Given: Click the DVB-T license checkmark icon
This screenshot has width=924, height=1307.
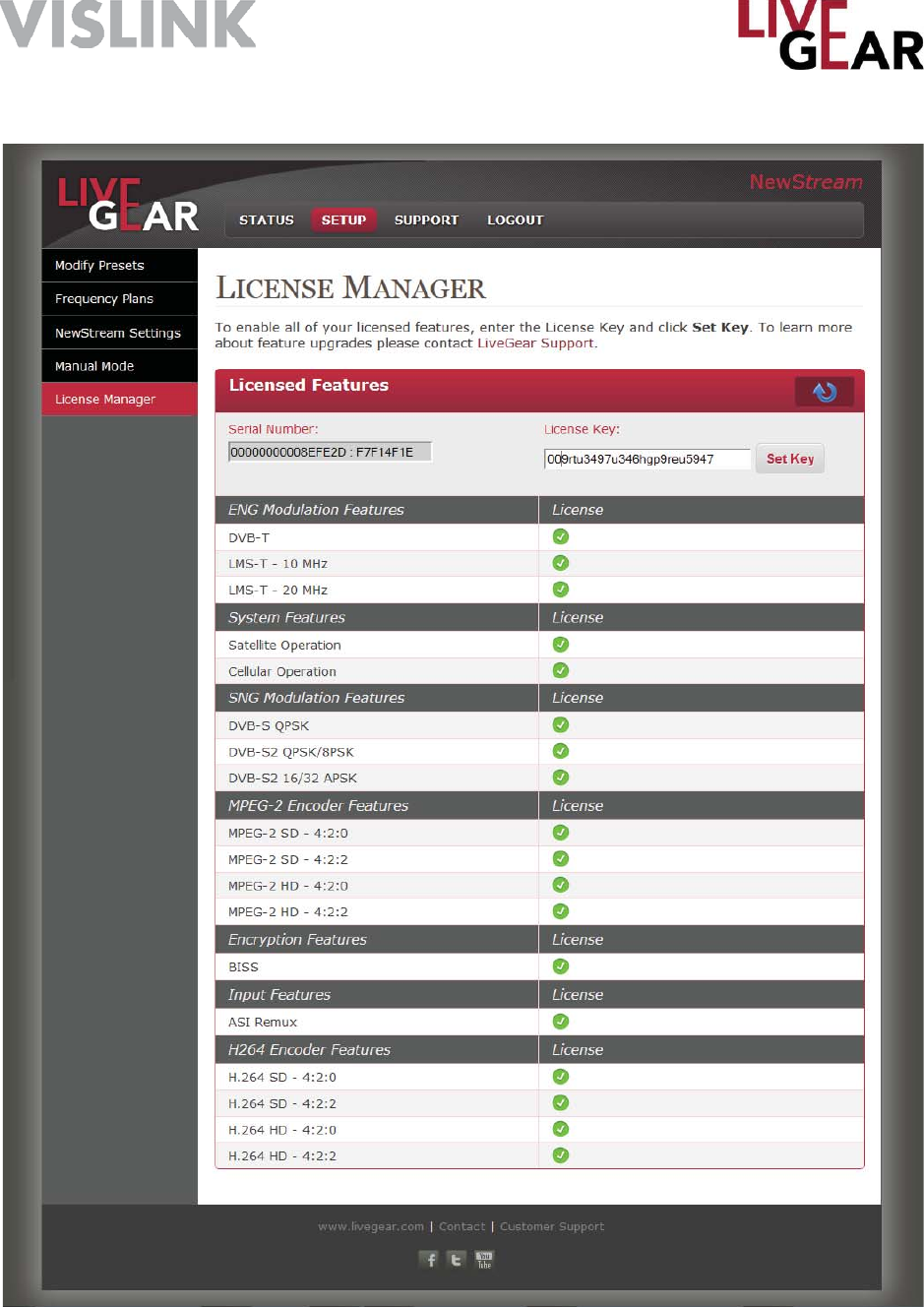Looking at the screenshot, I should (561, 536).
